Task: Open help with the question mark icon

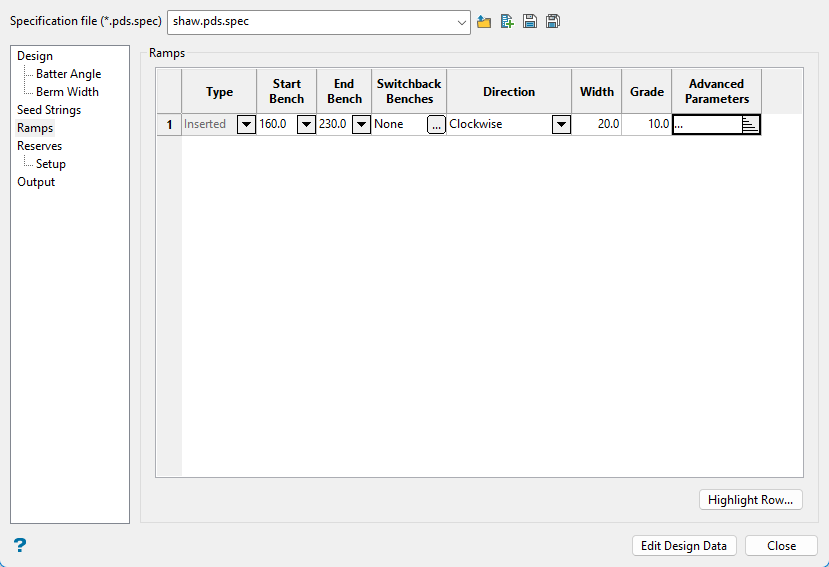Action: point(20,545)
